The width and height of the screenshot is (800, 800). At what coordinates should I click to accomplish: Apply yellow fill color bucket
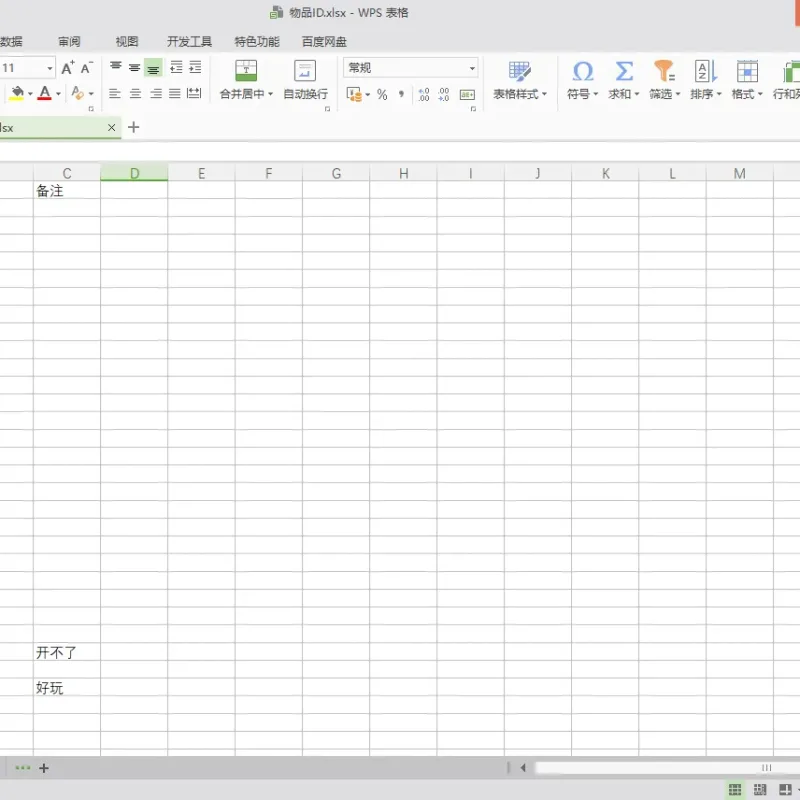(x=17, y=93)
